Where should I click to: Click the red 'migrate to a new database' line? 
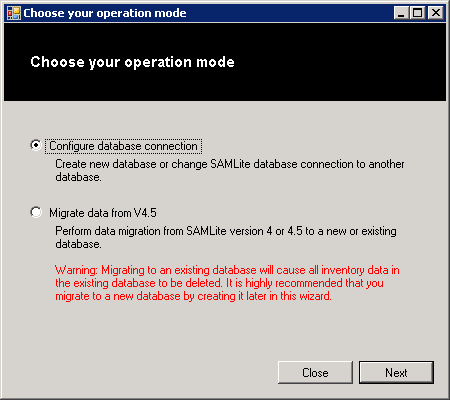193,296
